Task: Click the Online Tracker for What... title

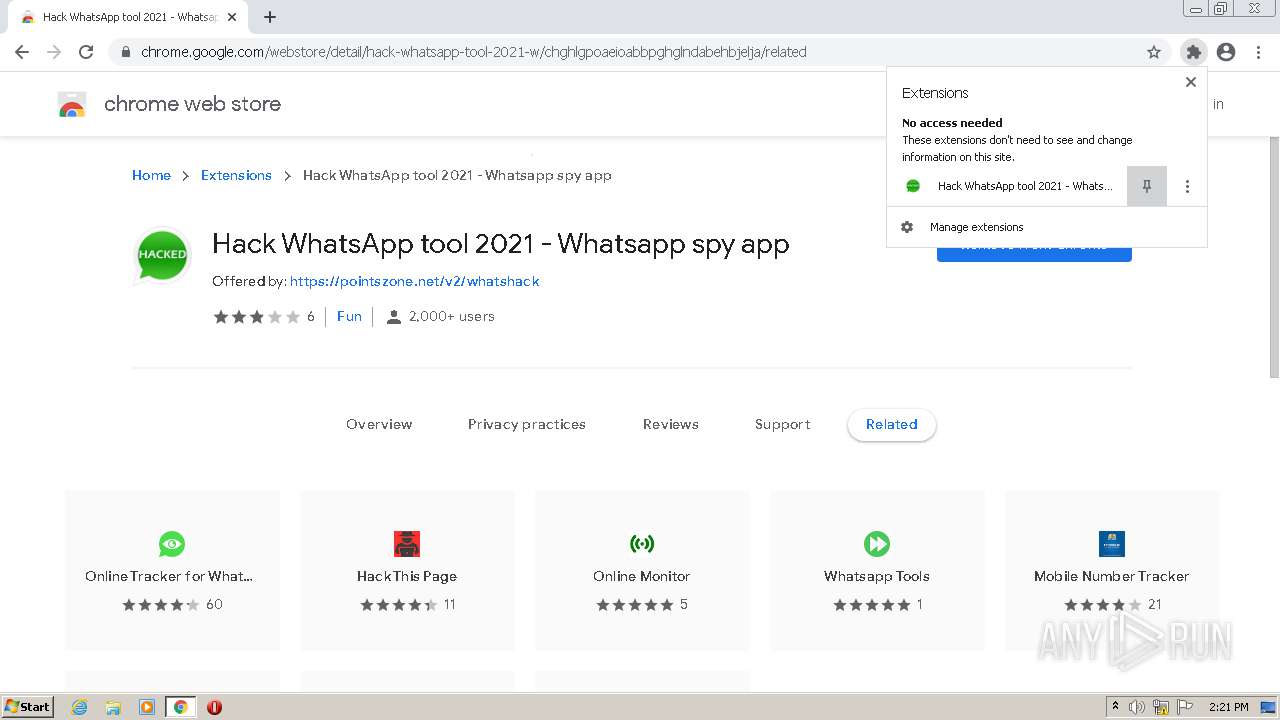Action: (169, 576)
